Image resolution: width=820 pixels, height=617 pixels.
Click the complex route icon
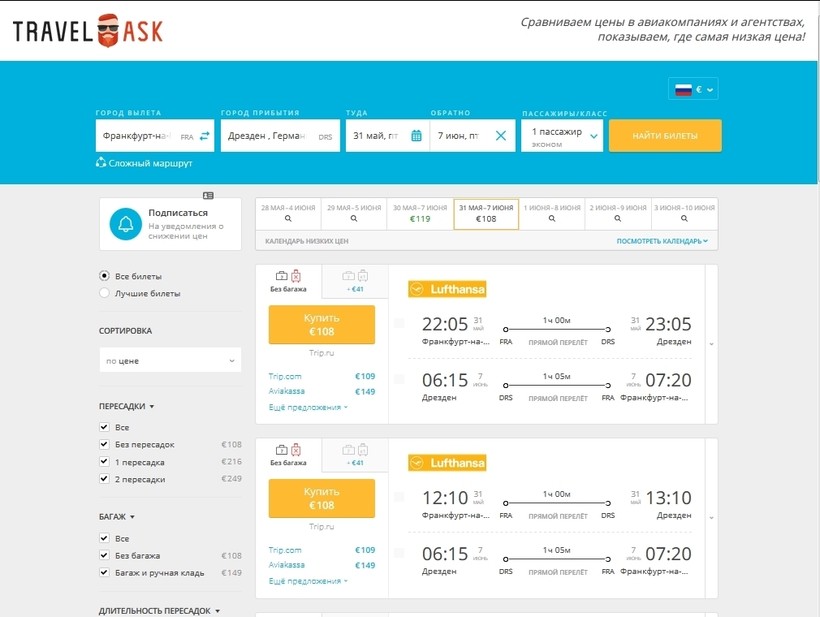pyautogui.click(x=101, y=163)
